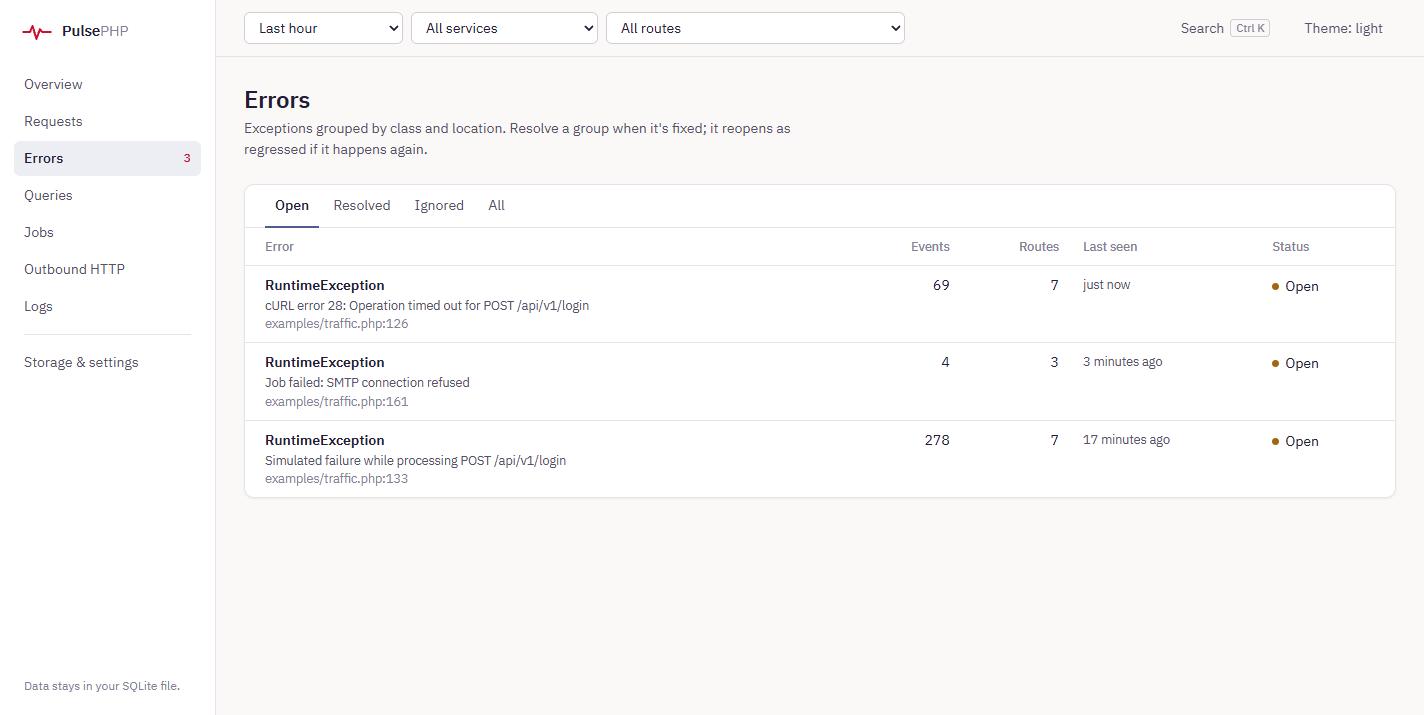The width and height of the screenshot is (1424, 715).
Task: Open Search with the Ctrl K button
Action: pos(1225,28)
